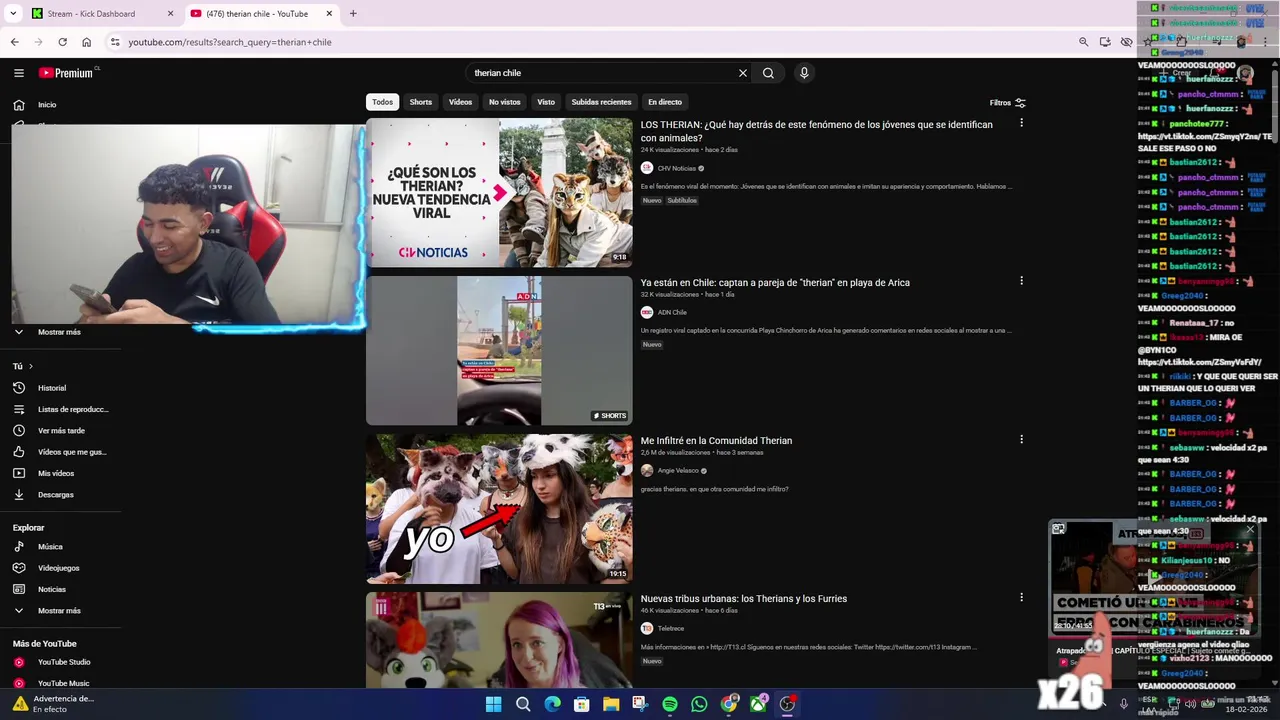Viewport: 1280px width, 720px height.
Task: Open Nuevas tribus urbanas video thumbnail
Action: pyautogui.click(x=499, y=640)
